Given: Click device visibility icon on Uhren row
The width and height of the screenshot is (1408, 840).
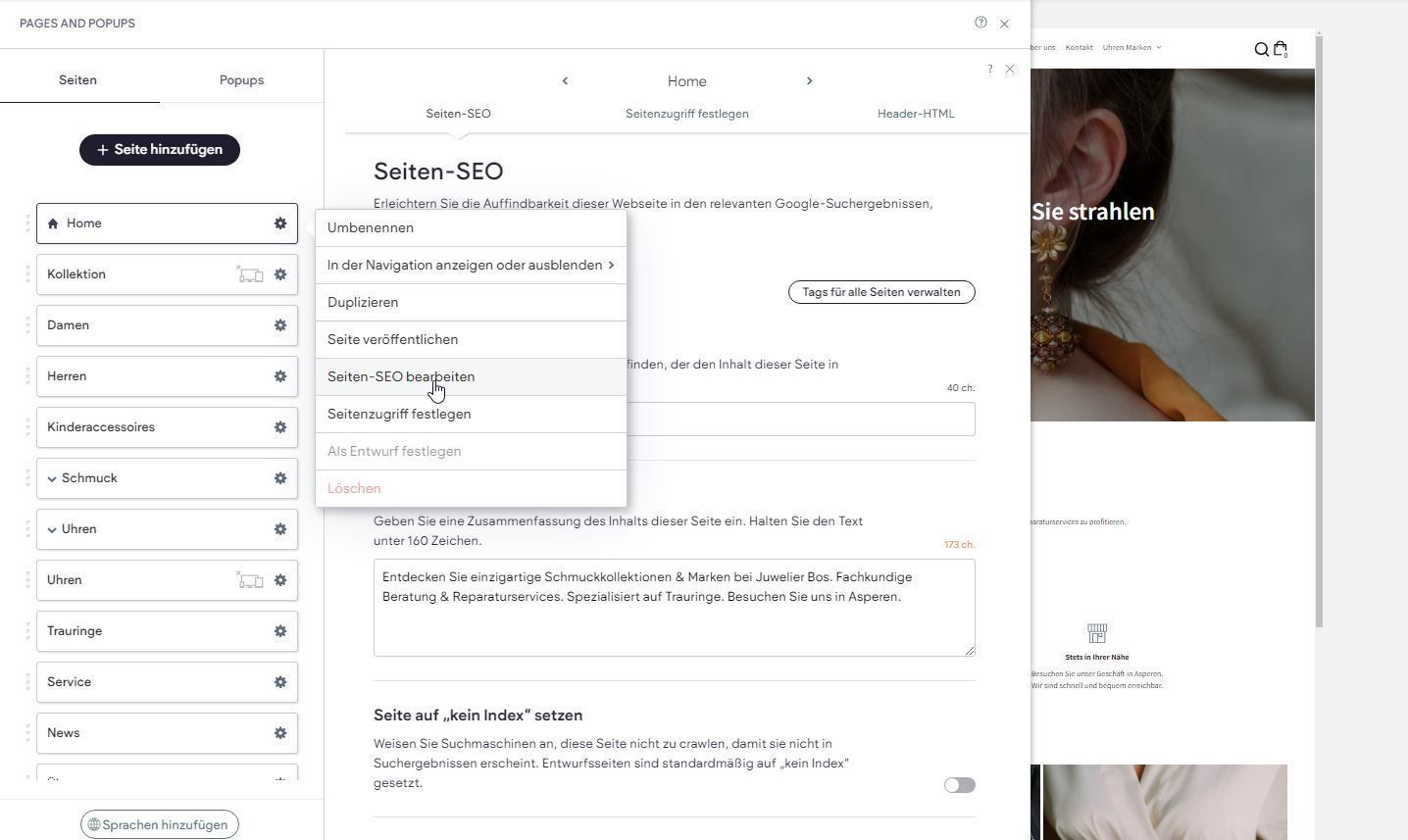Looking at the screenshot, I should click(x=250, y=580).
